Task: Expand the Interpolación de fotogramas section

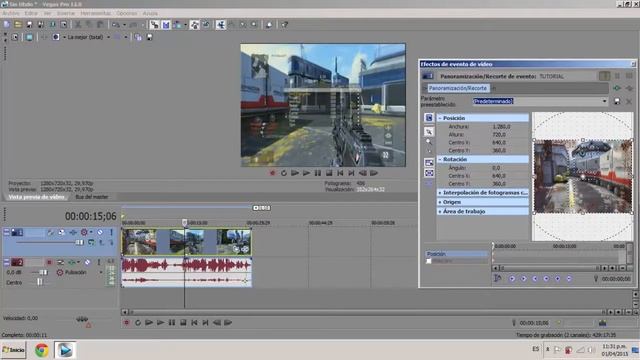Action: coord(440,192)
